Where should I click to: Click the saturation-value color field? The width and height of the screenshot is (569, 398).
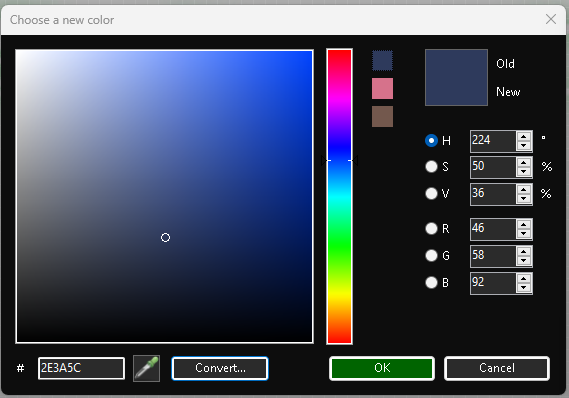point(164,196)
